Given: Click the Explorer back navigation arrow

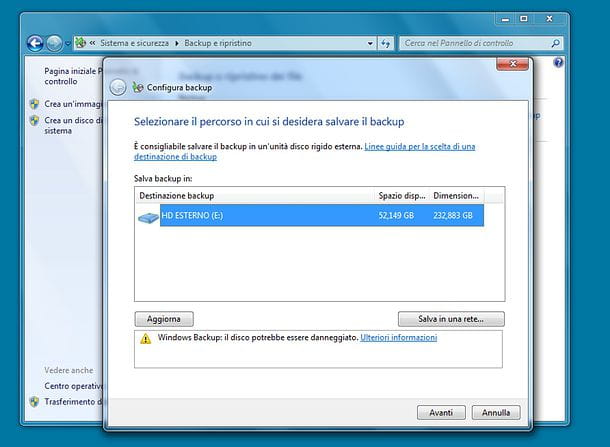Looking at the screenshot, I should click(35, 43).
